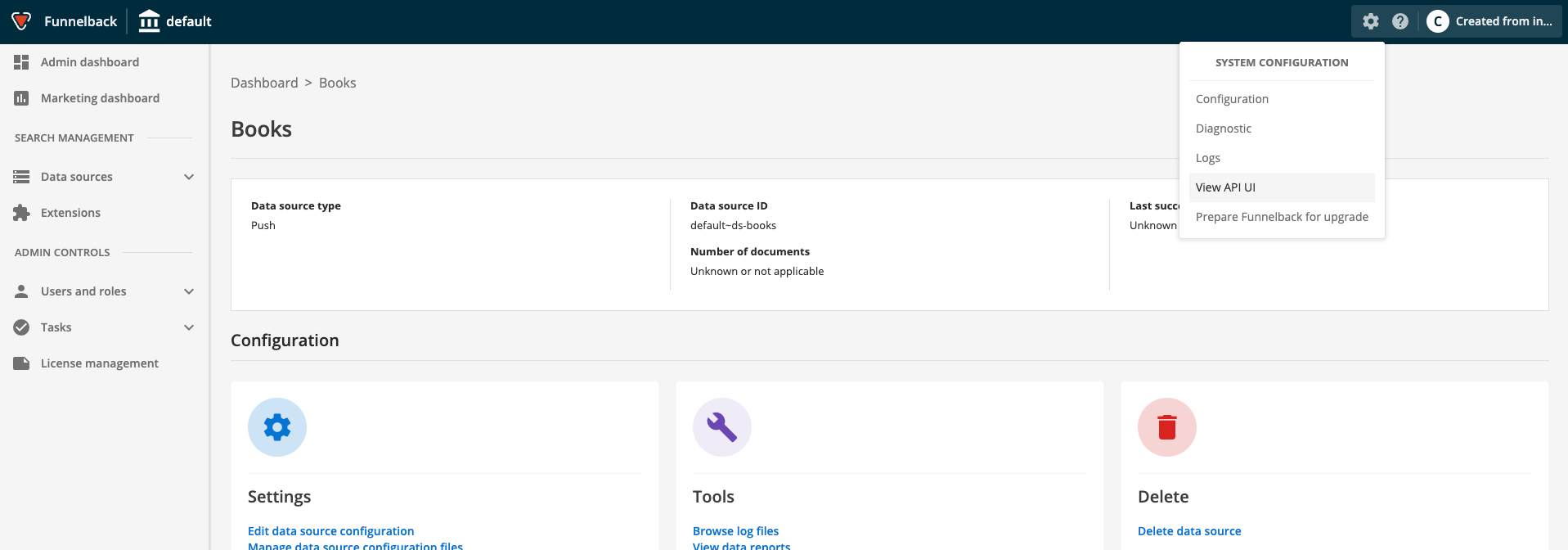Select Prepare Funnelback for upgrade
1568x550 pixels.
pos(1282,217)
